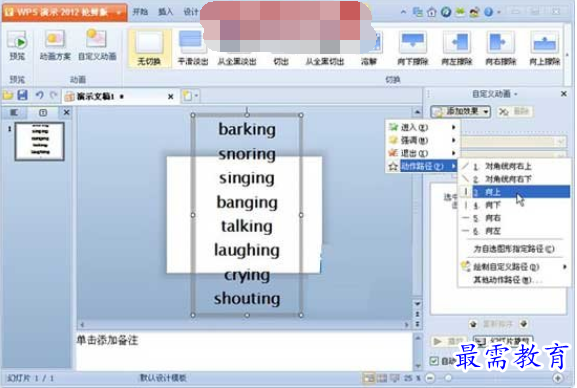Click the blue save disk icon

(x=23, y=96)
